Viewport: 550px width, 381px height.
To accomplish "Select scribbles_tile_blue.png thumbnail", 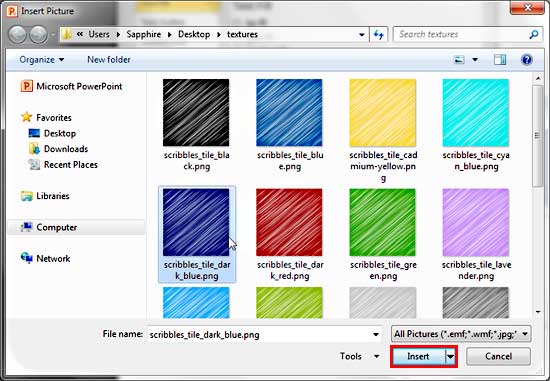I will pos(289,113).
